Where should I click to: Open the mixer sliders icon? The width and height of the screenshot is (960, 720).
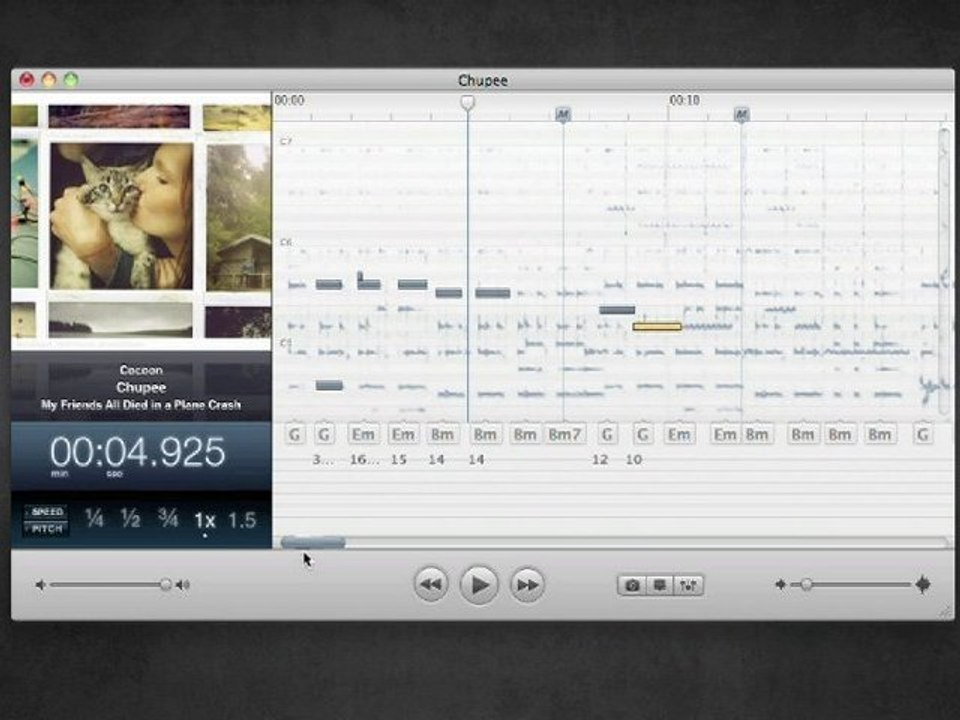(x=688, y=585)
